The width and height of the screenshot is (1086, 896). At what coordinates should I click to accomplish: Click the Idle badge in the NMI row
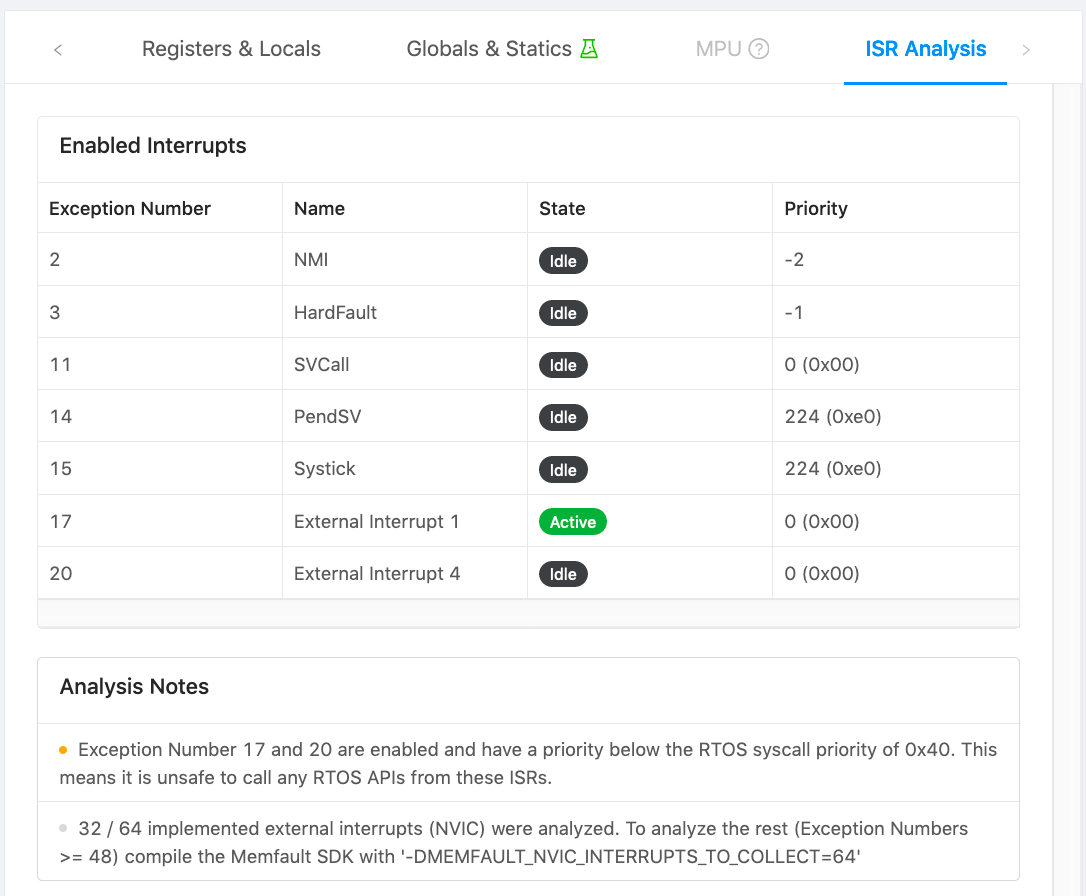coord(563,261)
